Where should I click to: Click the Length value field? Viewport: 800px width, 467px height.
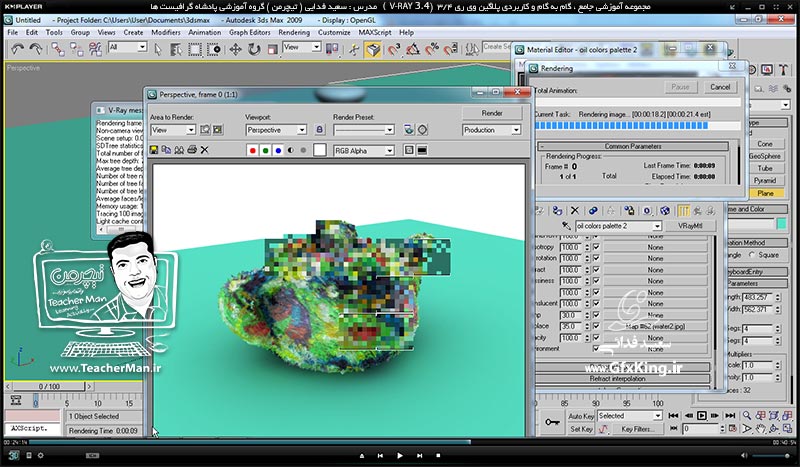coord(757,297)
